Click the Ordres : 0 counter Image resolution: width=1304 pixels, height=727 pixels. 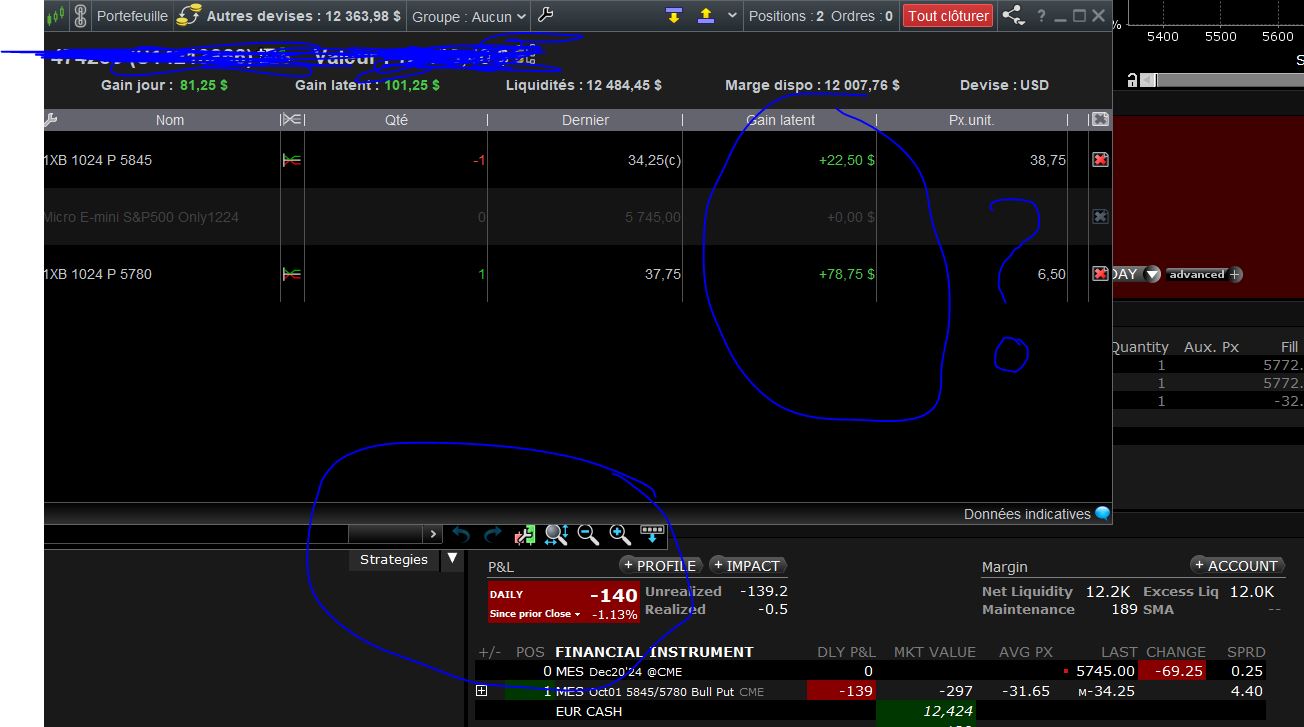862,16
